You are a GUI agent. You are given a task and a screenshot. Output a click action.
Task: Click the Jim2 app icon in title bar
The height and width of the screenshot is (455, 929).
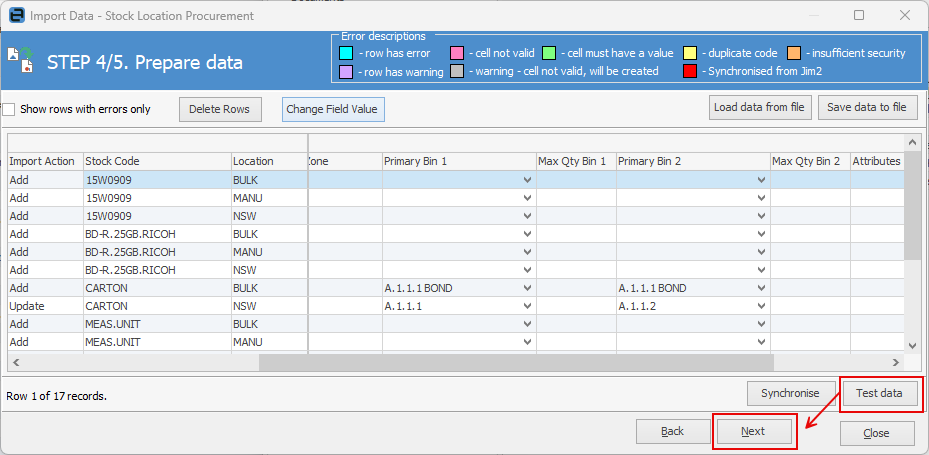point(17,15)
